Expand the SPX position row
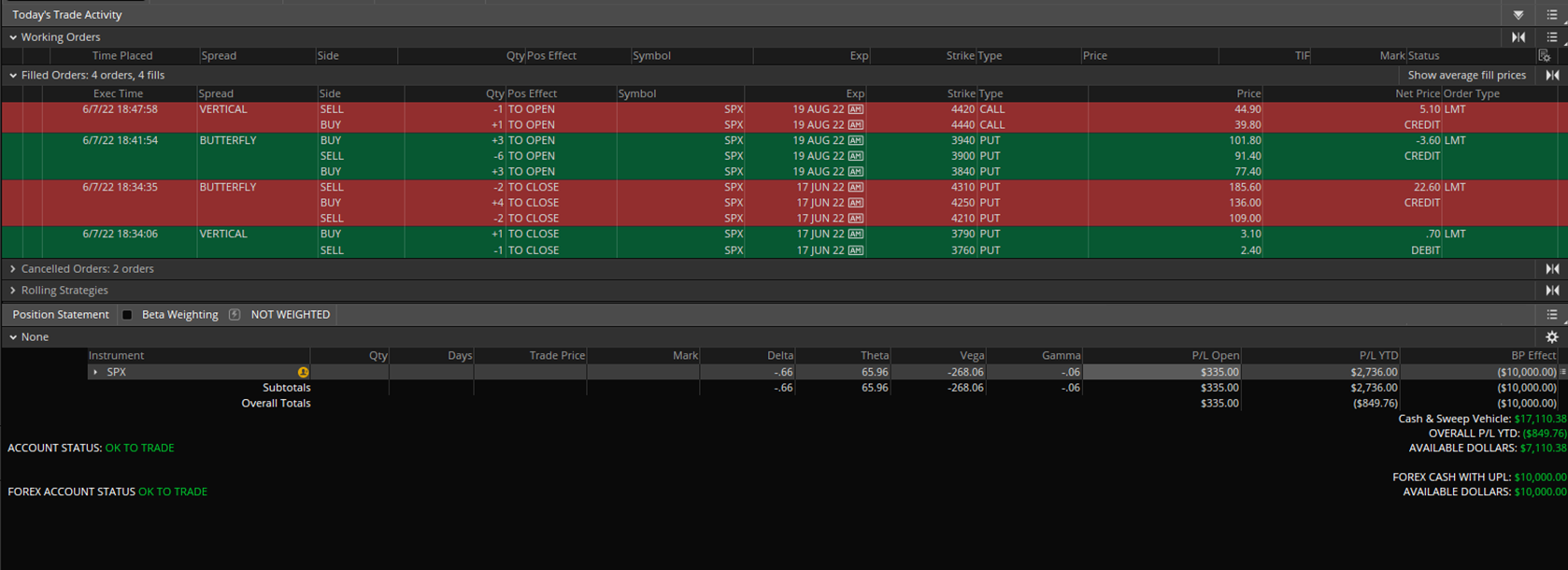The width and height of the screenshot is (1568, 570). coord(95,372)
